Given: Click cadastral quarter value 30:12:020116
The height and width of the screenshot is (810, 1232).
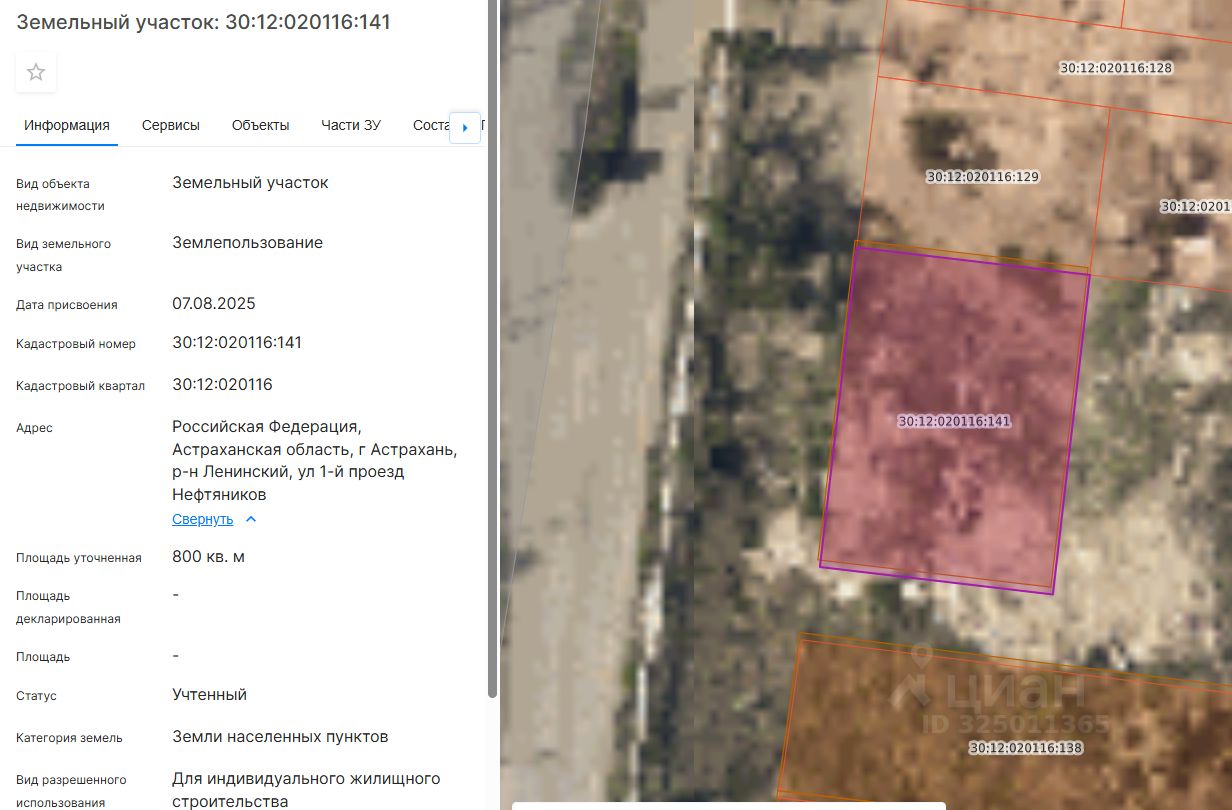Looking at the screenshot, I should click(x=222, y=385).
